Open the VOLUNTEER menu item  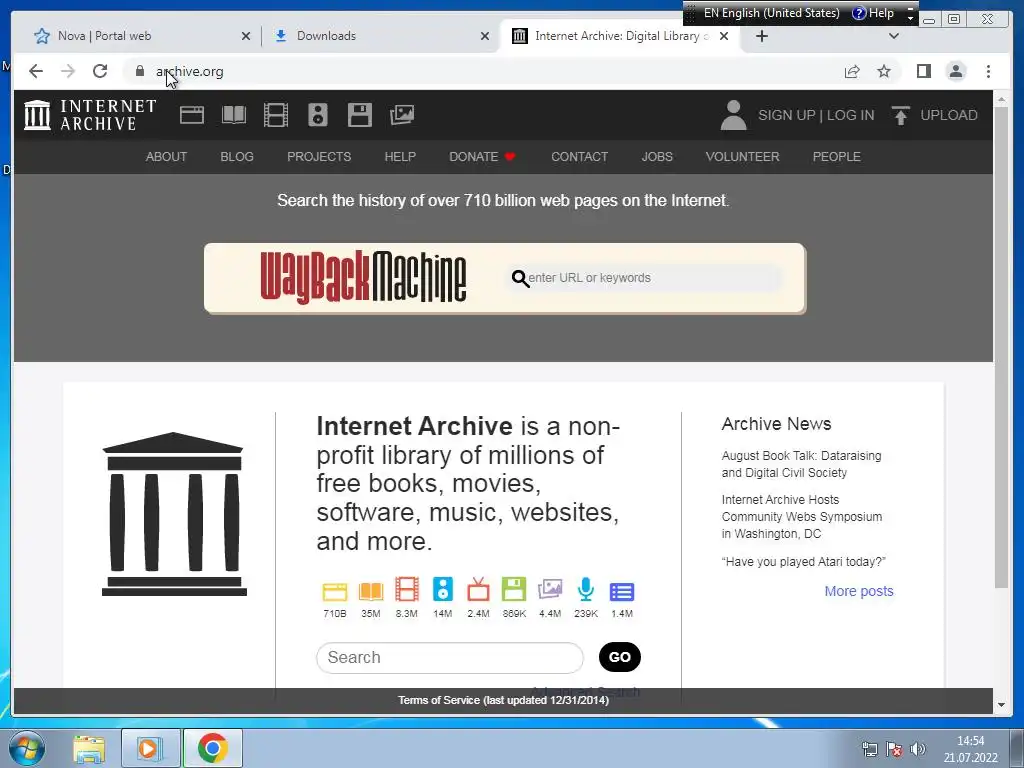pyautogui.click(x=743, y=157)
